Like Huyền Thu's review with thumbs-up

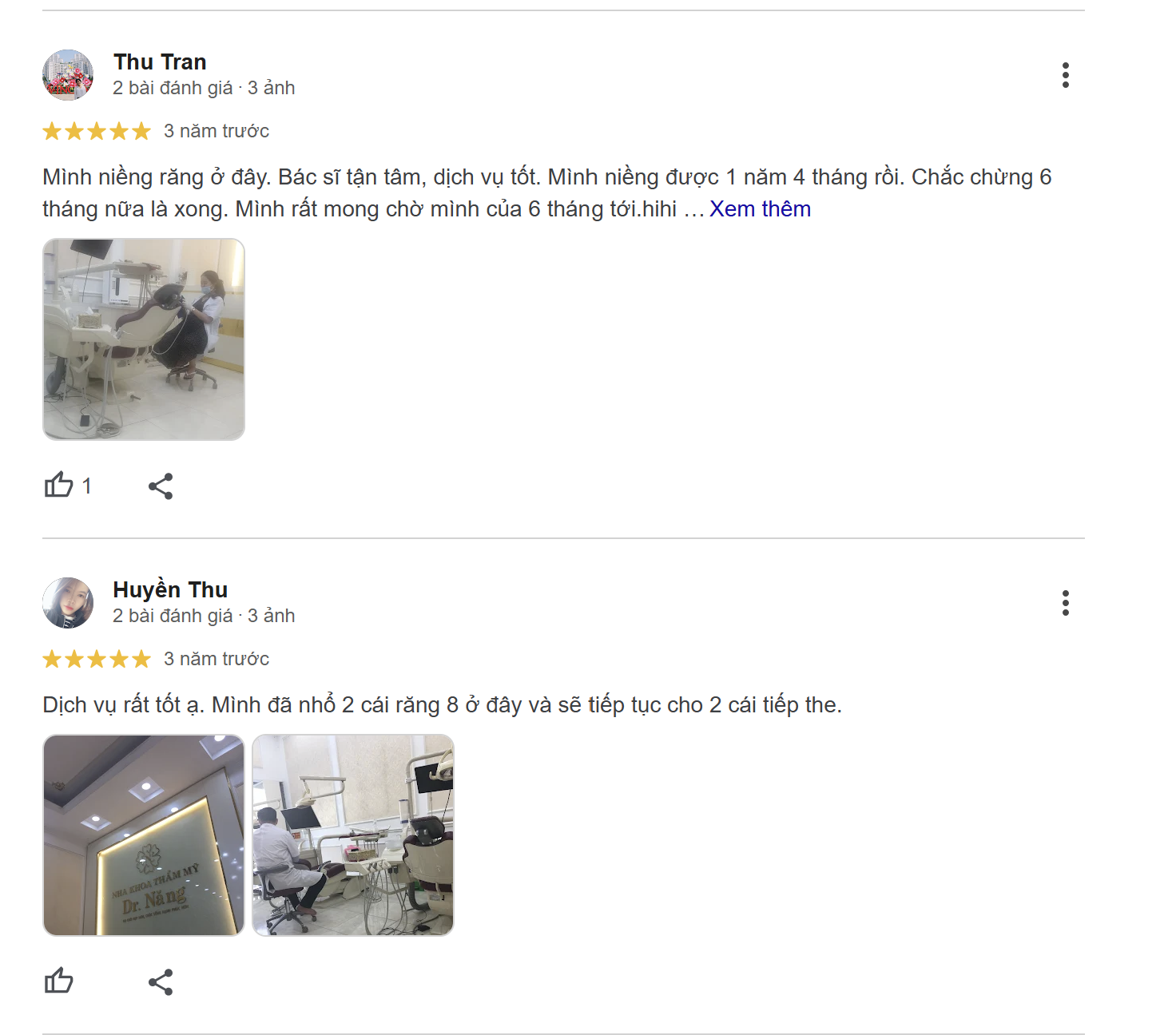(58, 981)
